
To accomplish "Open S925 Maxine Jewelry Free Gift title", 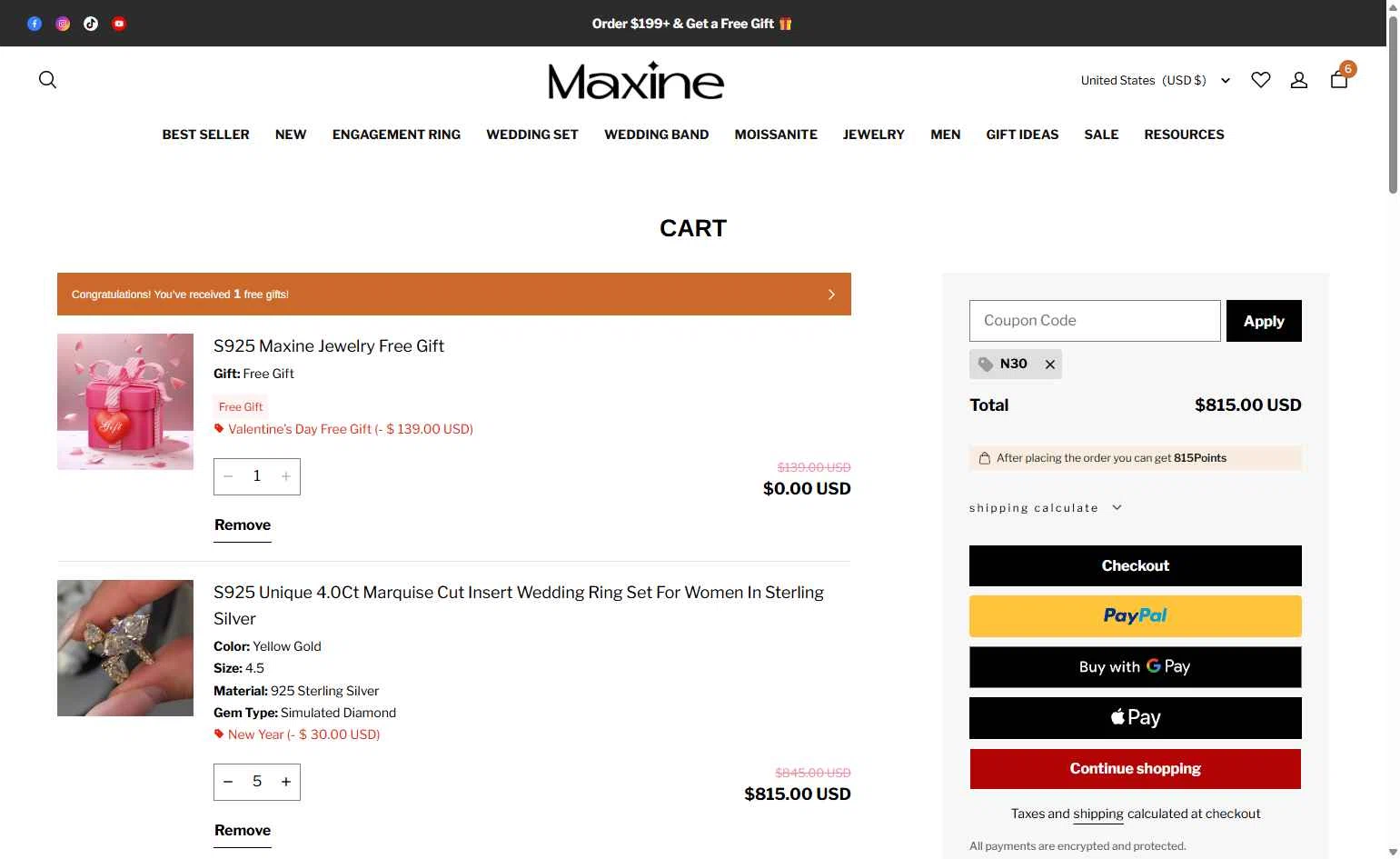I will click(329, 346).
